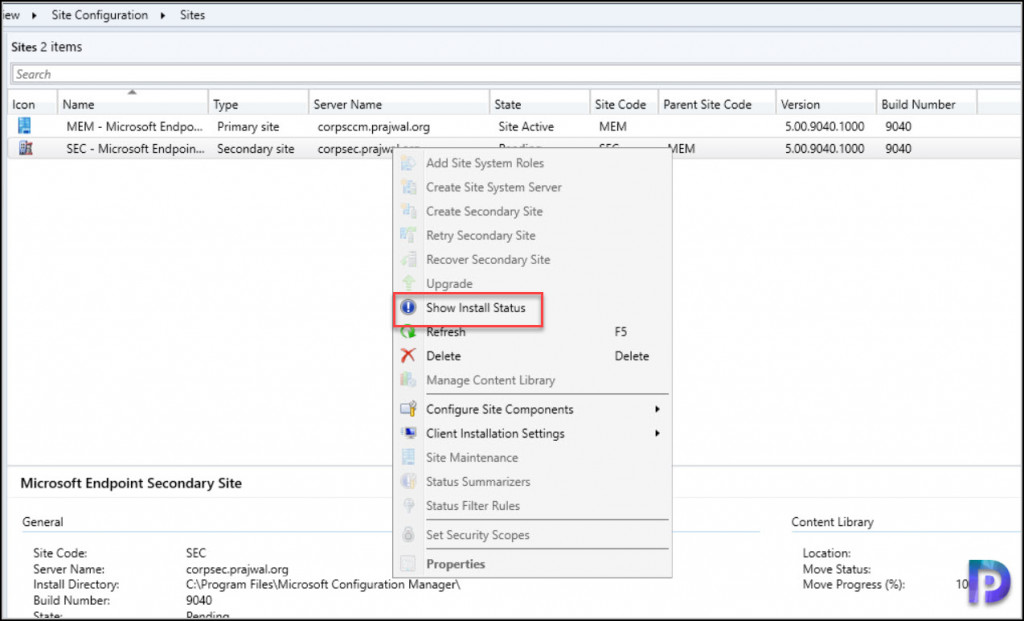
Task: Click the Retry Secondary Site icon
Action: pyautogui.click(x=408, y=236)
